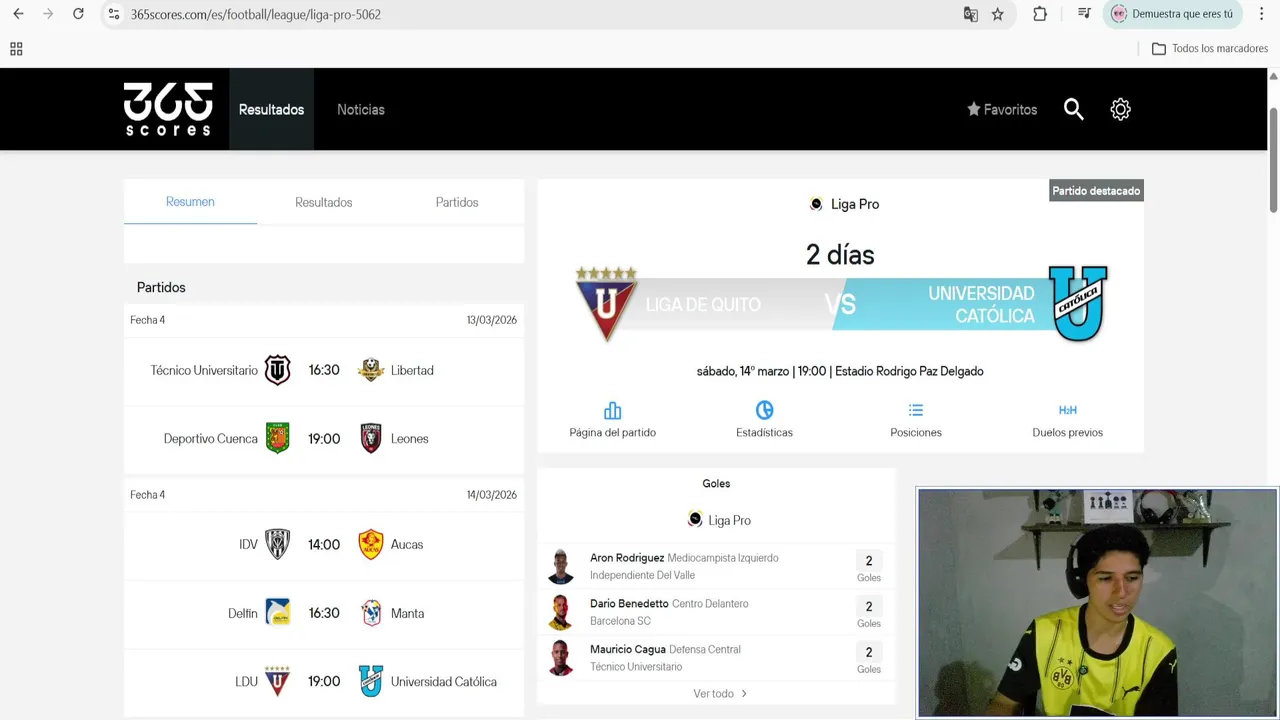Click Manta team crest
The image size is (1280, 720).
point(371,613)
